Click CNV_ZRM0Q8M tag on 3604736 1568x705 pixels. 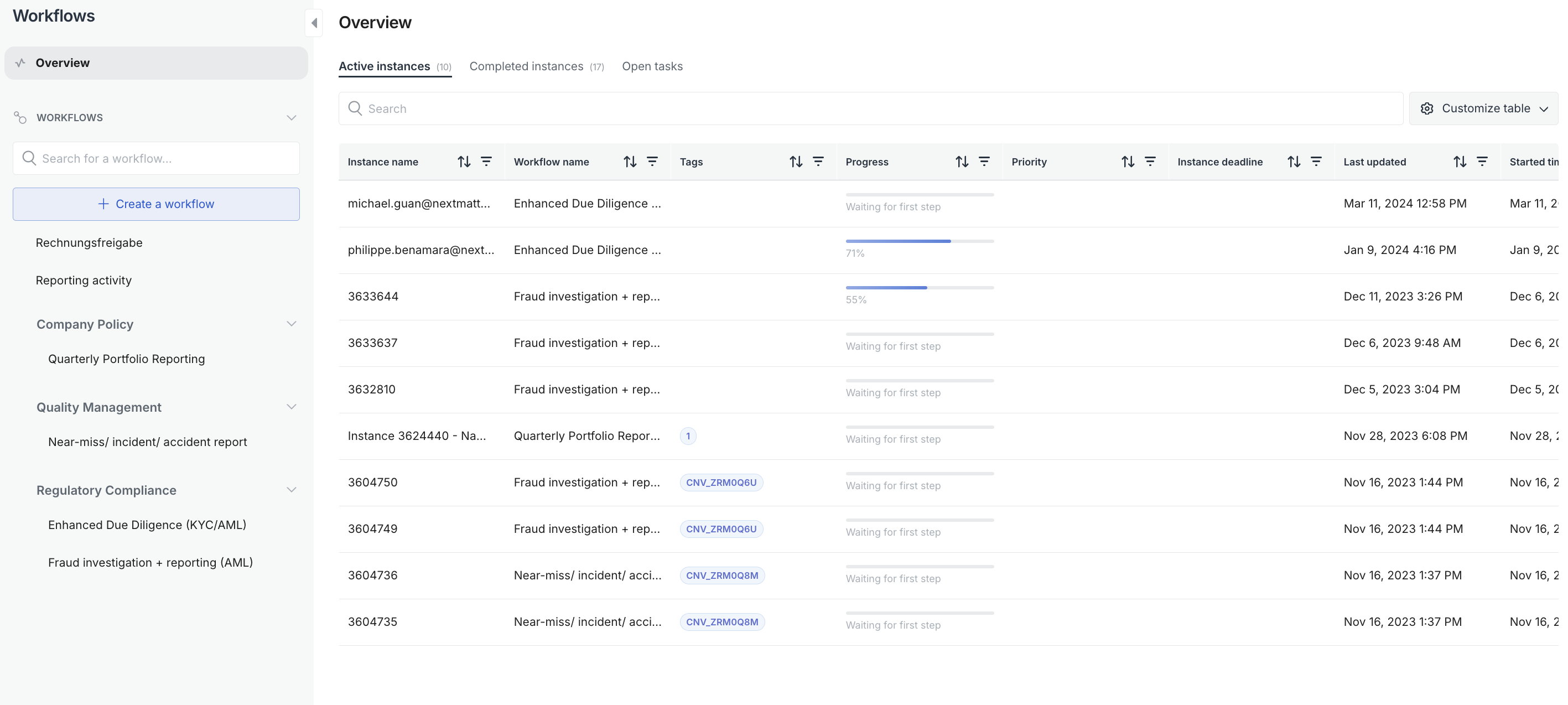722,576
